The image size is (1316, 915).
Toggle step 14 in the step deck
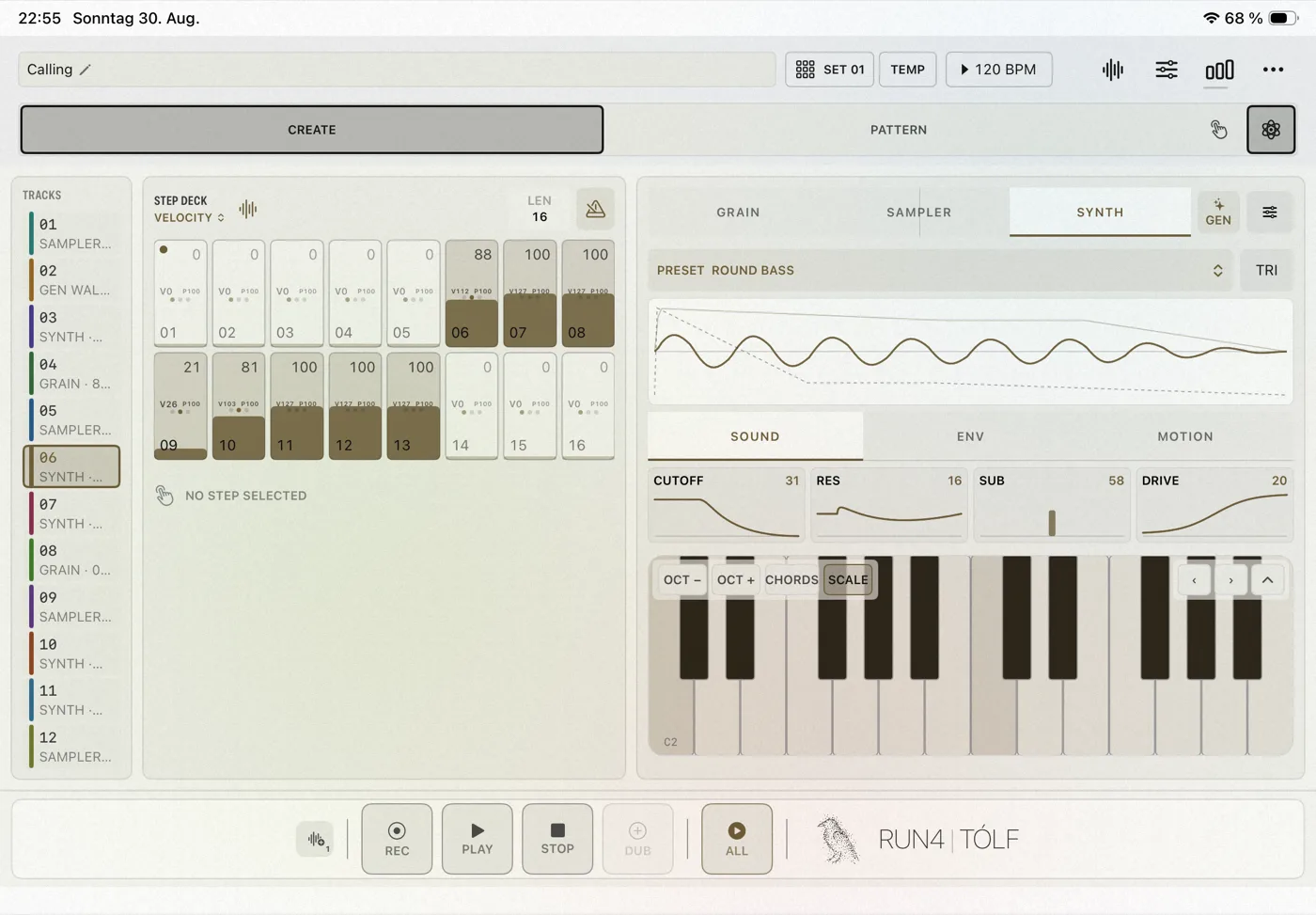[472, 406]
